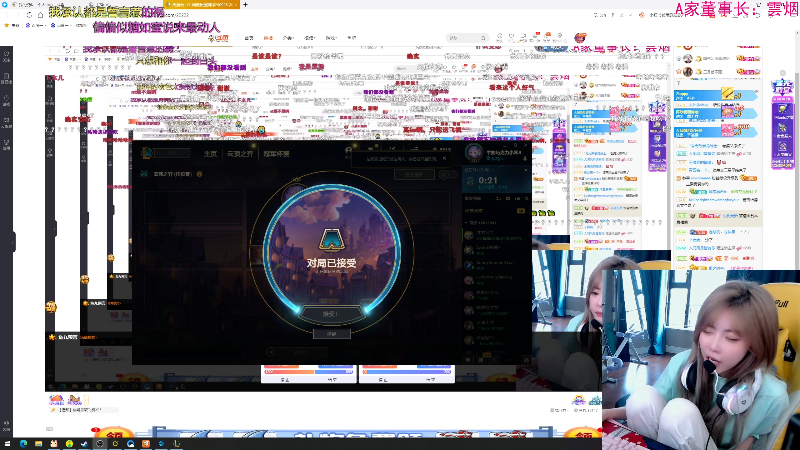This screenshot has width=800, height=450.
Task: Click the first icon in the dark left sidebar
Action: pyautogui.click(x=7, y=56)
